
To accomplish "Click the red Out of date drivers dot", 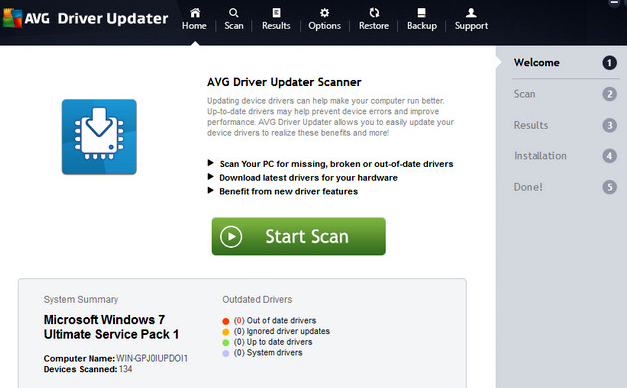I will point(226,321).
